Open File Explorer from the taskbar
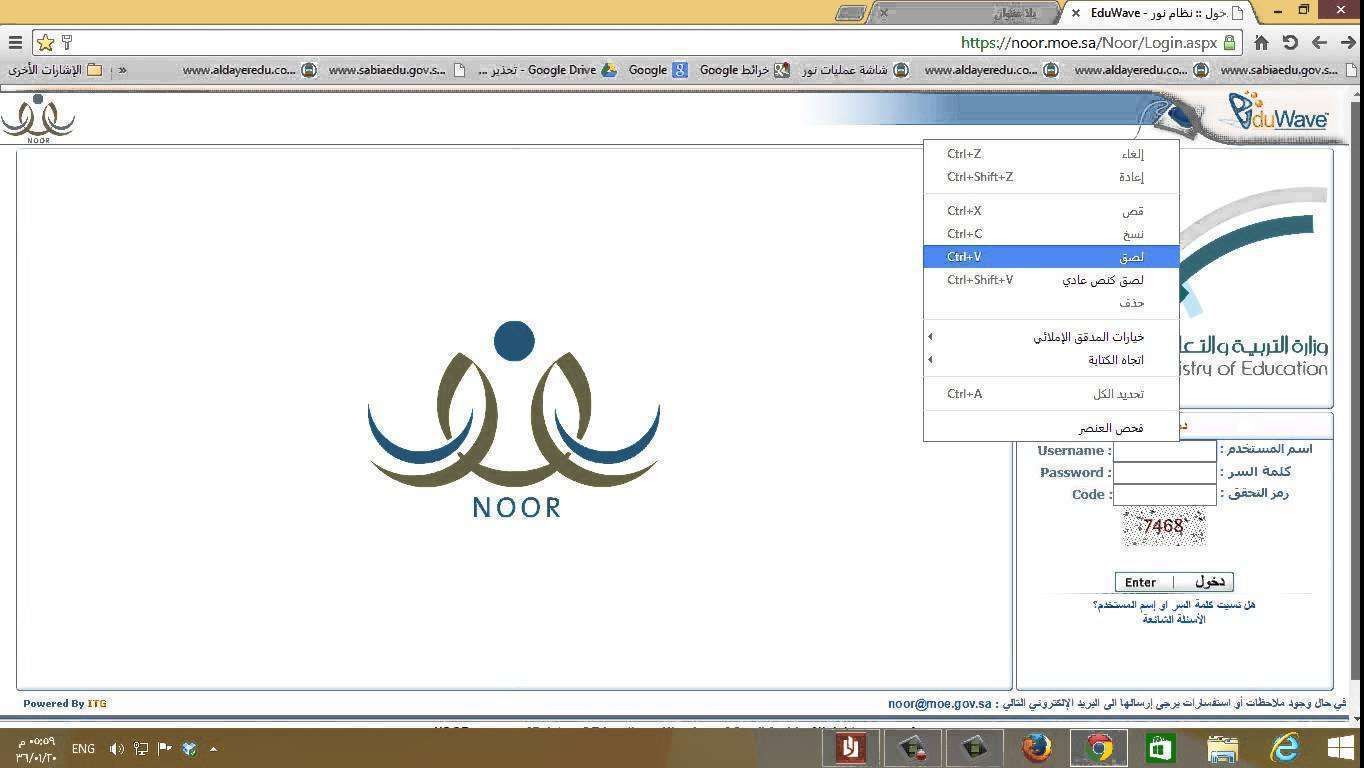This screenshot has height=768, width=1364. tap(1222, 748)
